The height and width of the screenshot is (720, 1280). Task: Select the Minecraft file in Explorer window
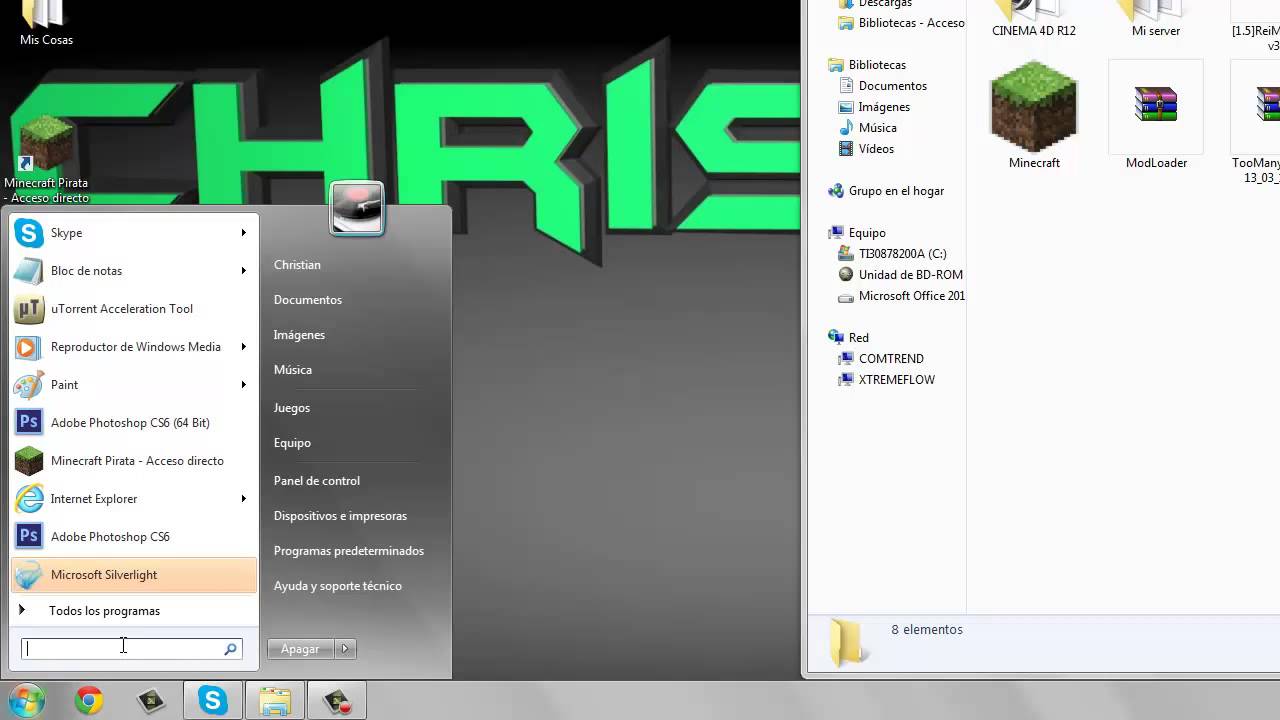pyautogui.click(x=1034, y=115)
